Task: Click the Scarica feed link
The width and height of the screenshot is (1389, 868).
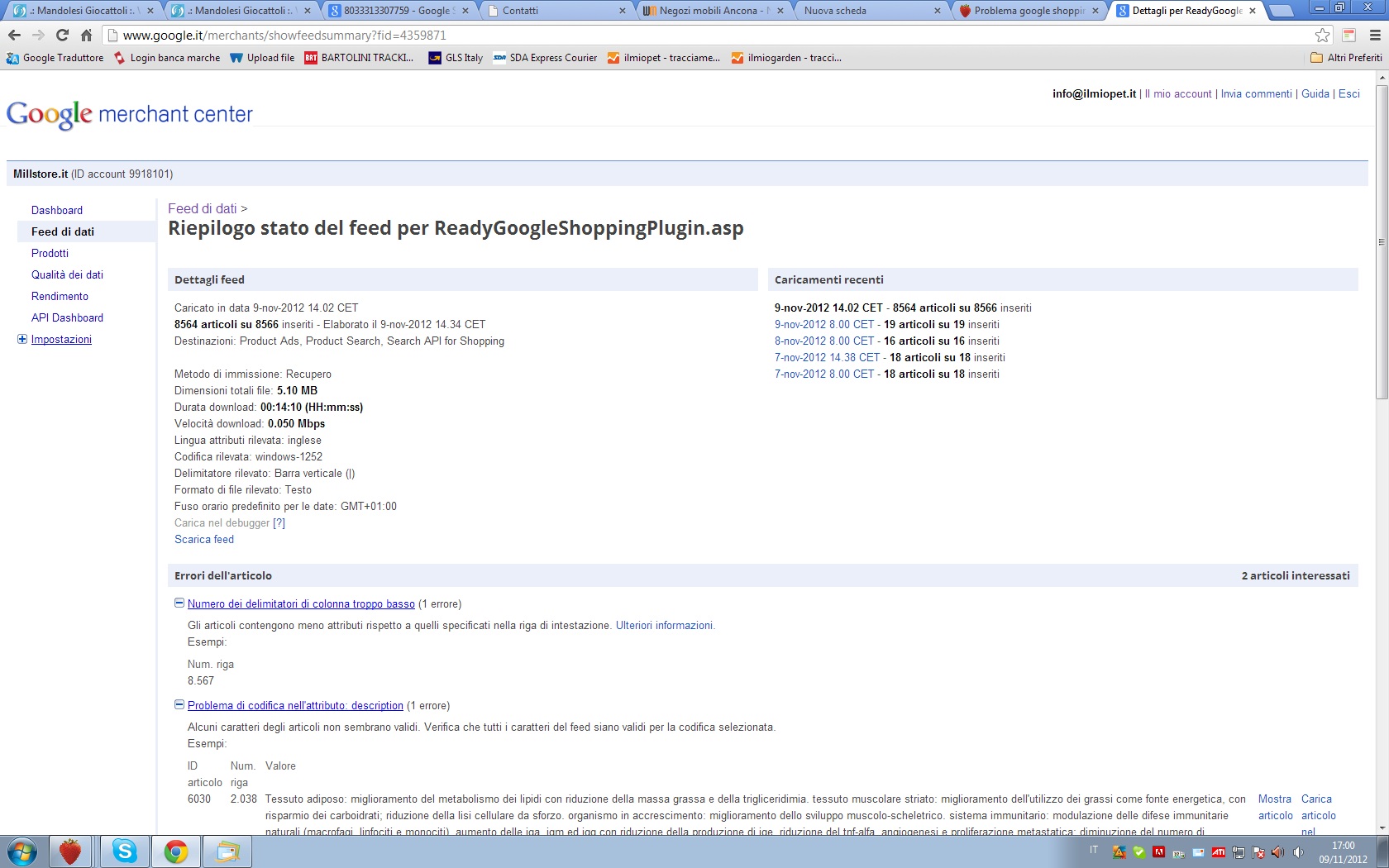Action: 204,539
